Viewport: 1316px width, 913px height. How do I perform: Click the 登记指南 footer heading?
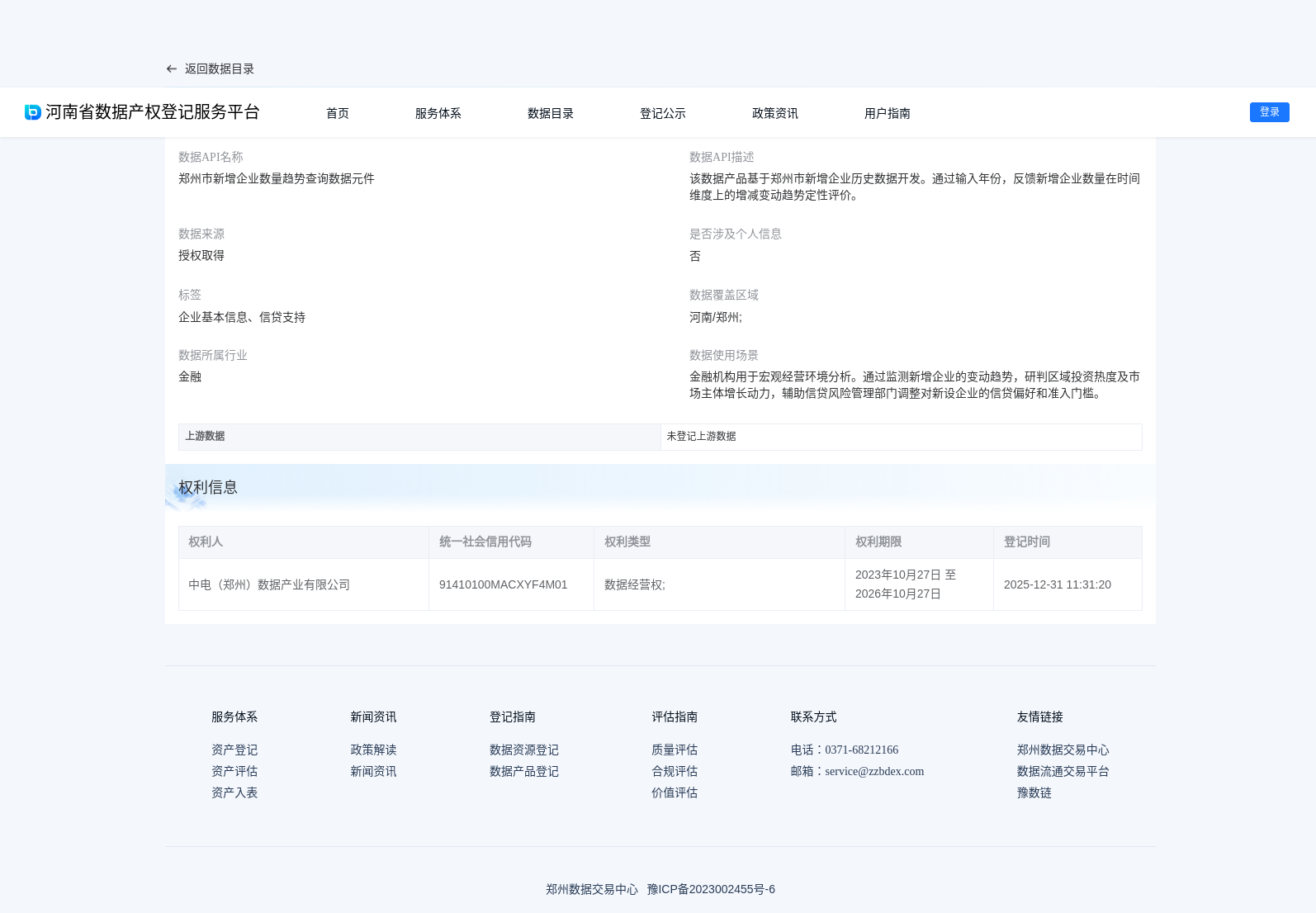click(513, 717)
